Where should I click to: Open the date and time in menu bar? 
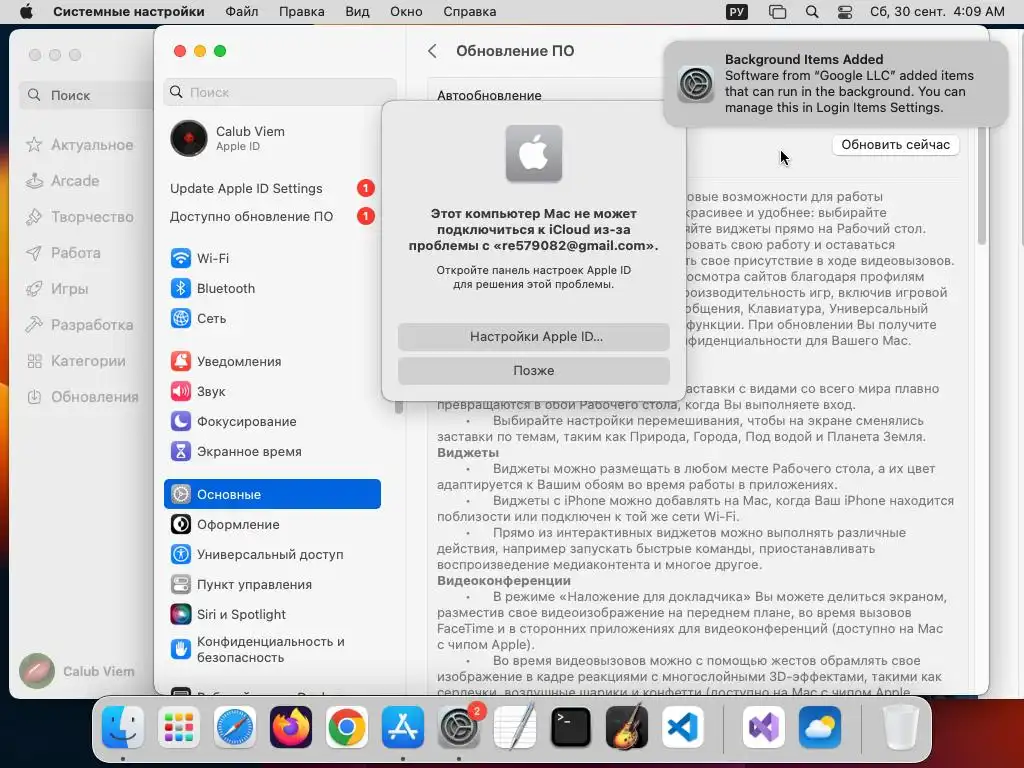click(x=937, y=12)
